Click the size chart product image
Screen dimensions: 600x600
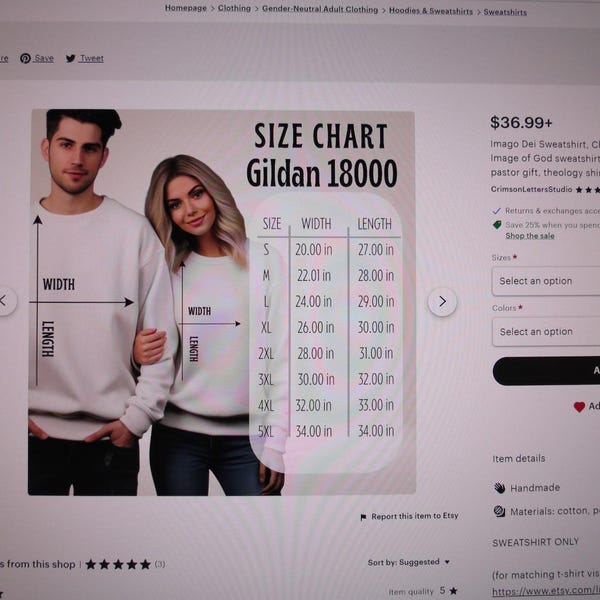click(222, 302)
